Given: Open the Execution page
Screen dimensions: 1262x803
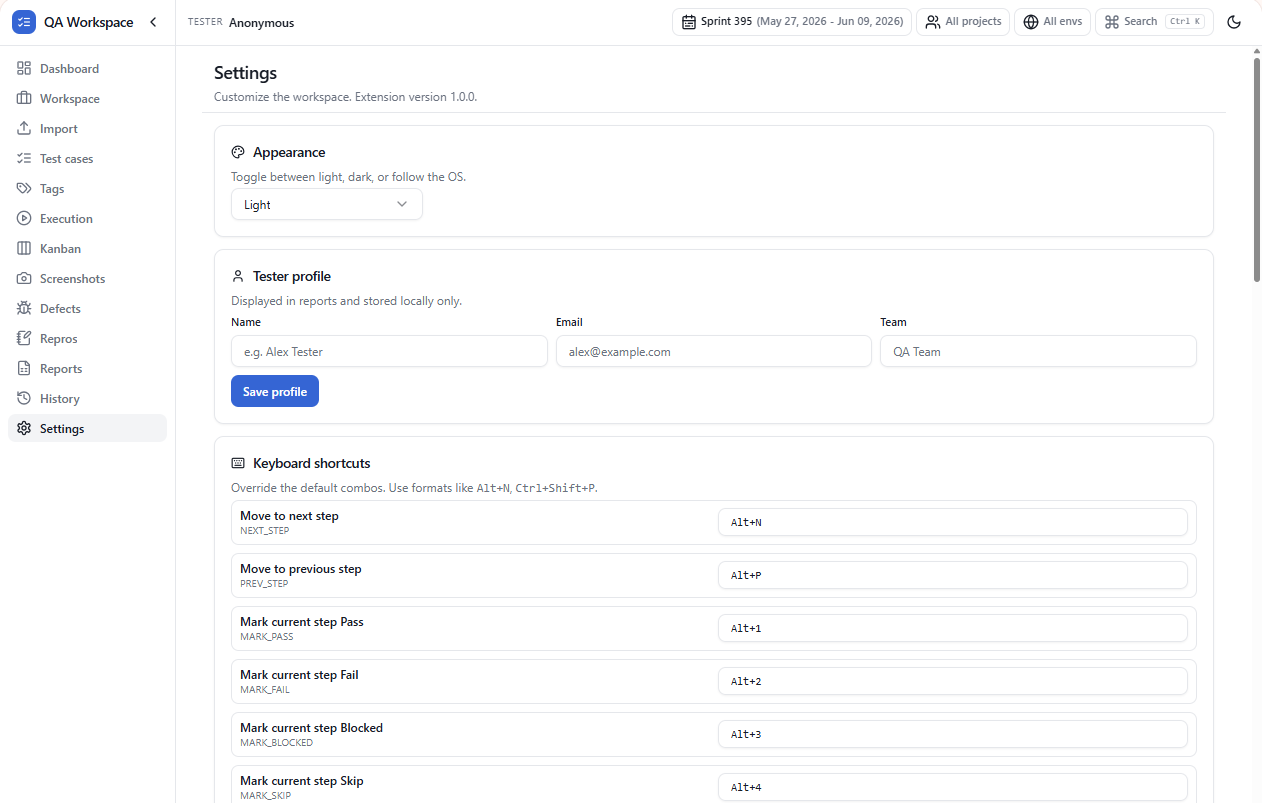Looking at the screenshot, I should [87, 219].
